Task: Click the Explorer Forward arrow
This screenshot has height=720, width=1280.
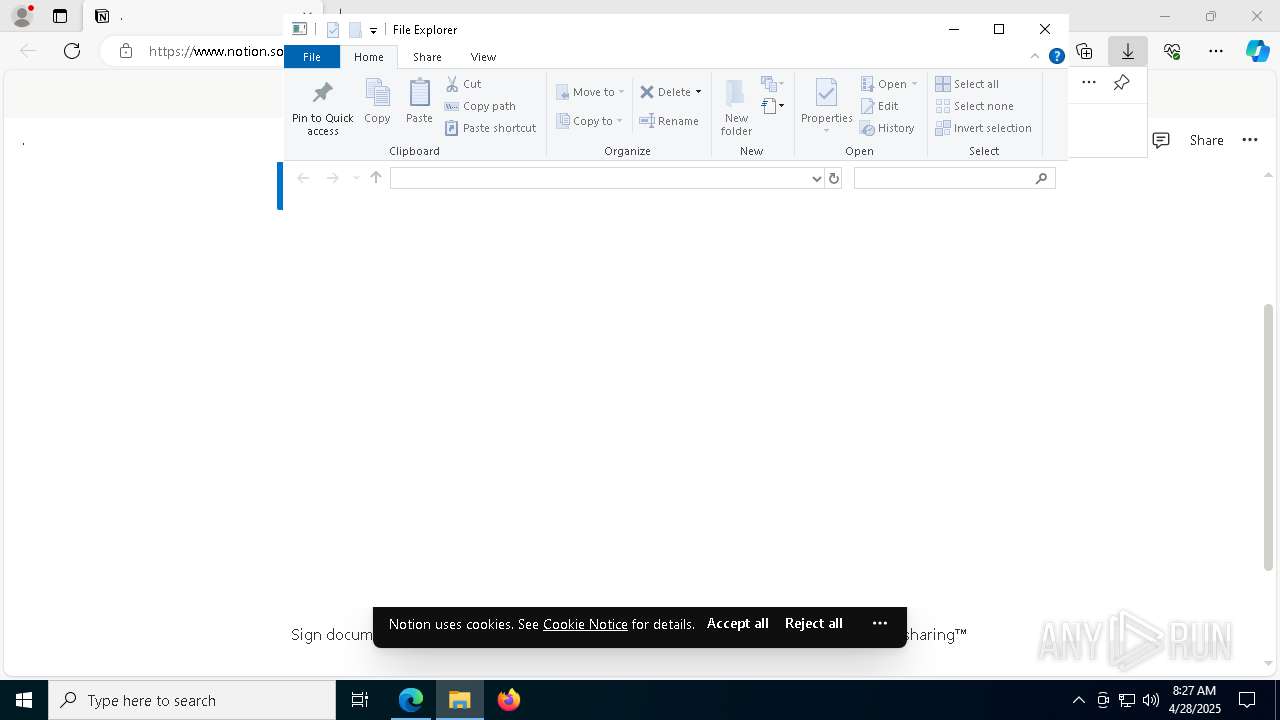Action: [x=332, y=178]
